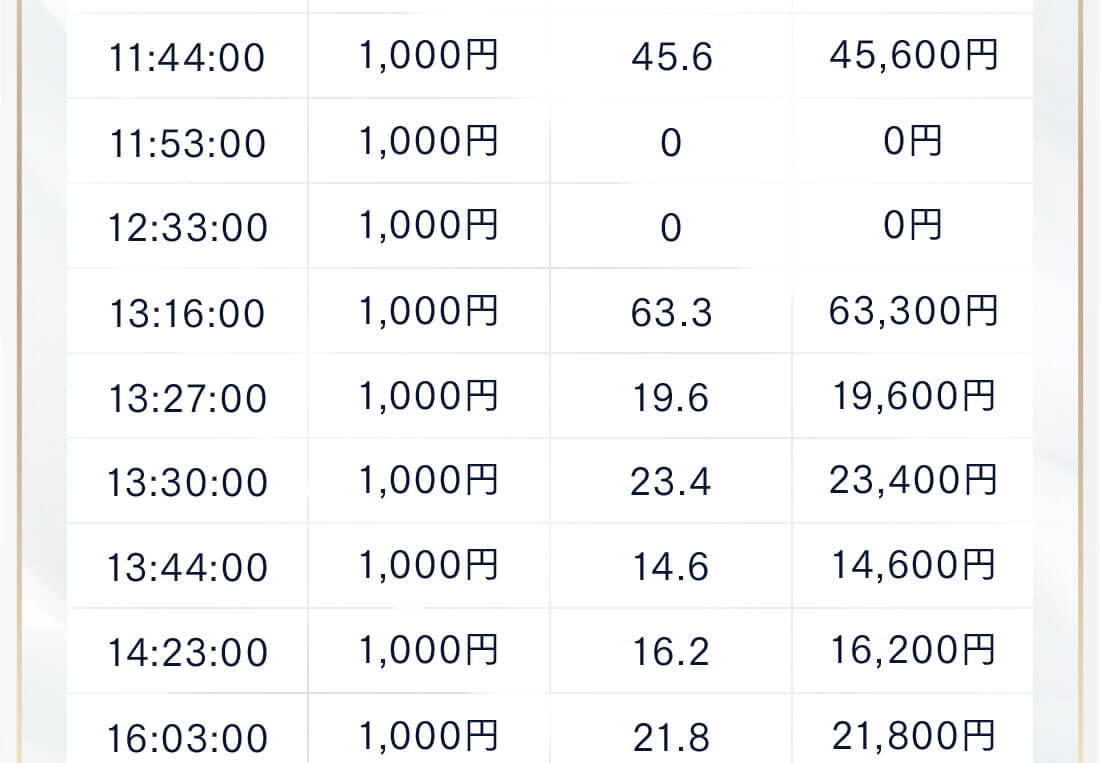Click the 16:03:00 time cell

[187, 734]
